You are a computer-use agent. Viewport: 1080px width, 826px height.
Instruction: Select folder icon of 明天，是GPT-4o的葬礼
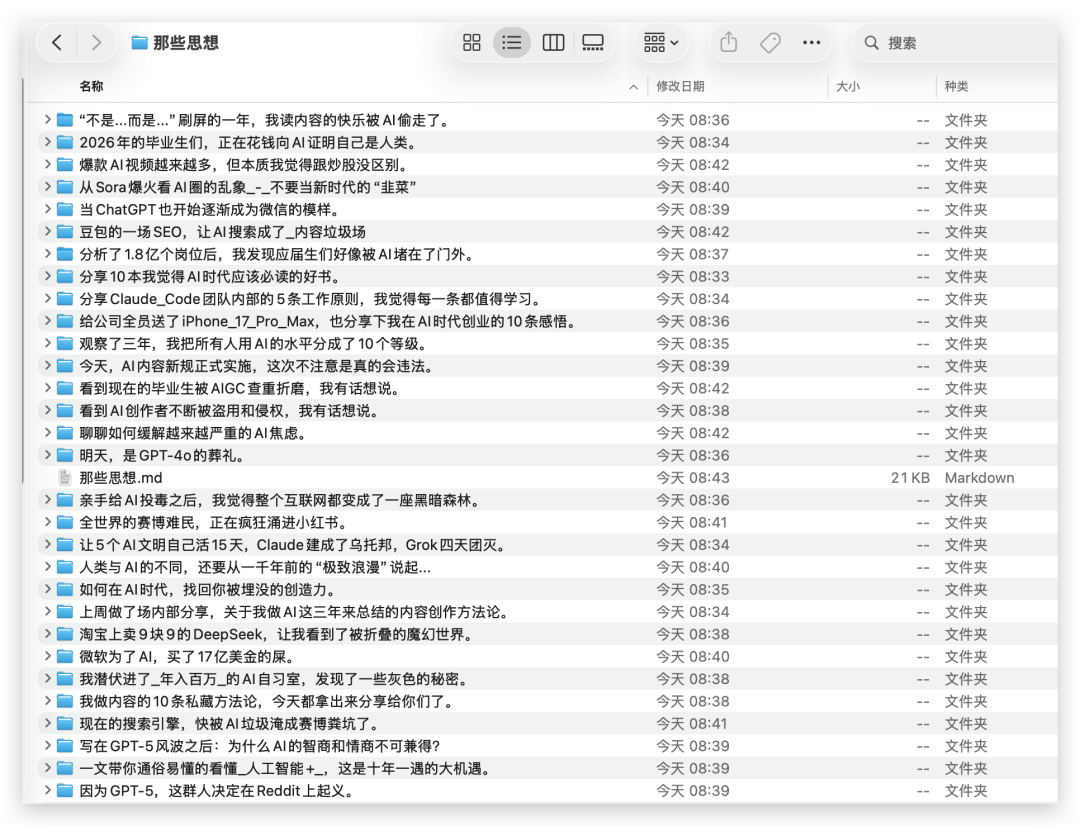[65, 455]
